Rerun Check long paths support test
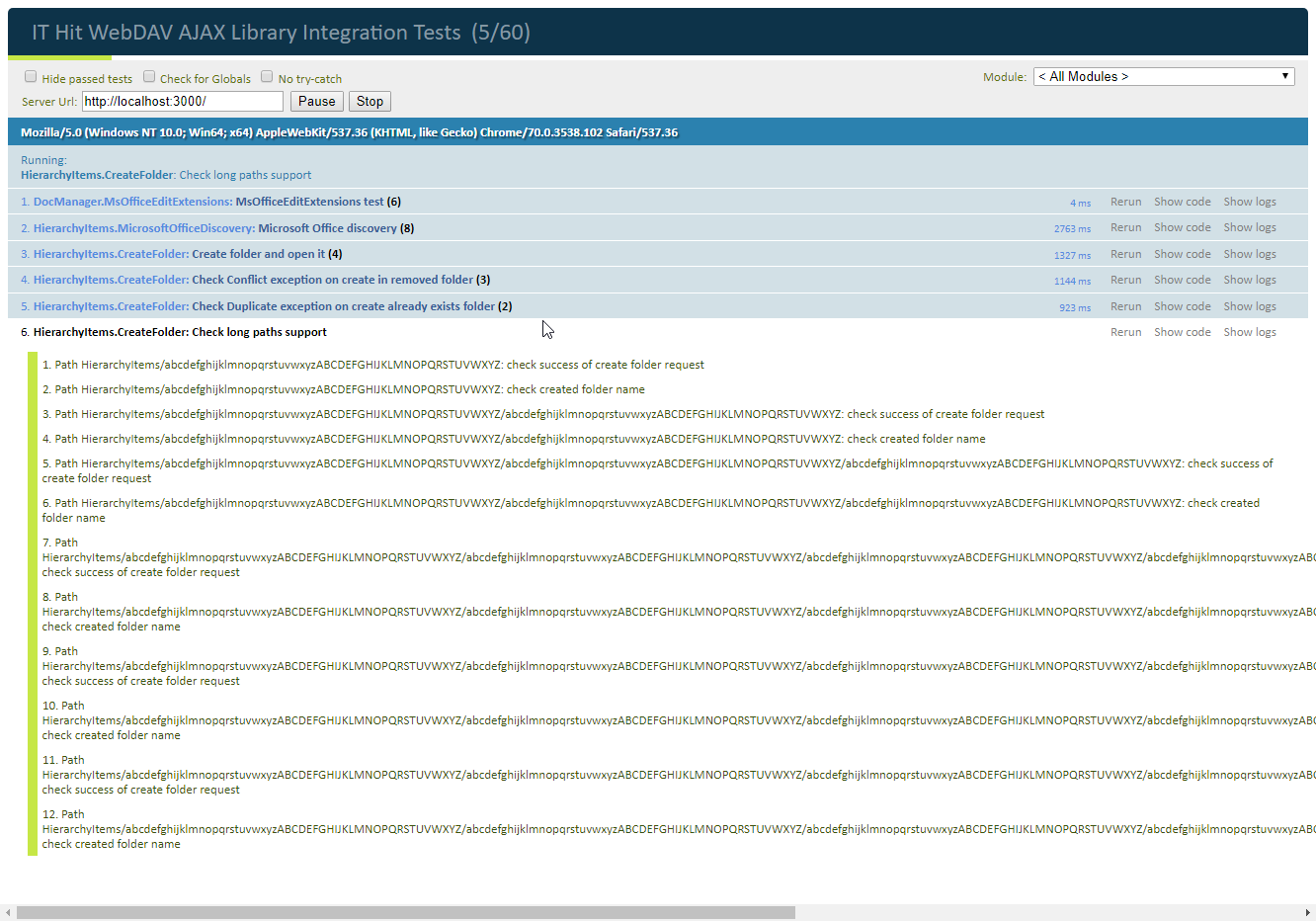Viewport: 1316px width, 921px height. click(x=1125, y=332)
